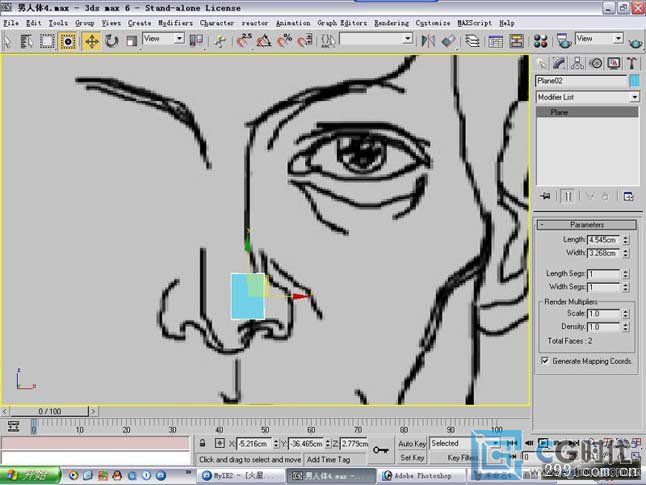Switch to the Motion command panel tab
The height and width of the screenshot is (485, 646).
(x=596, y=63)
